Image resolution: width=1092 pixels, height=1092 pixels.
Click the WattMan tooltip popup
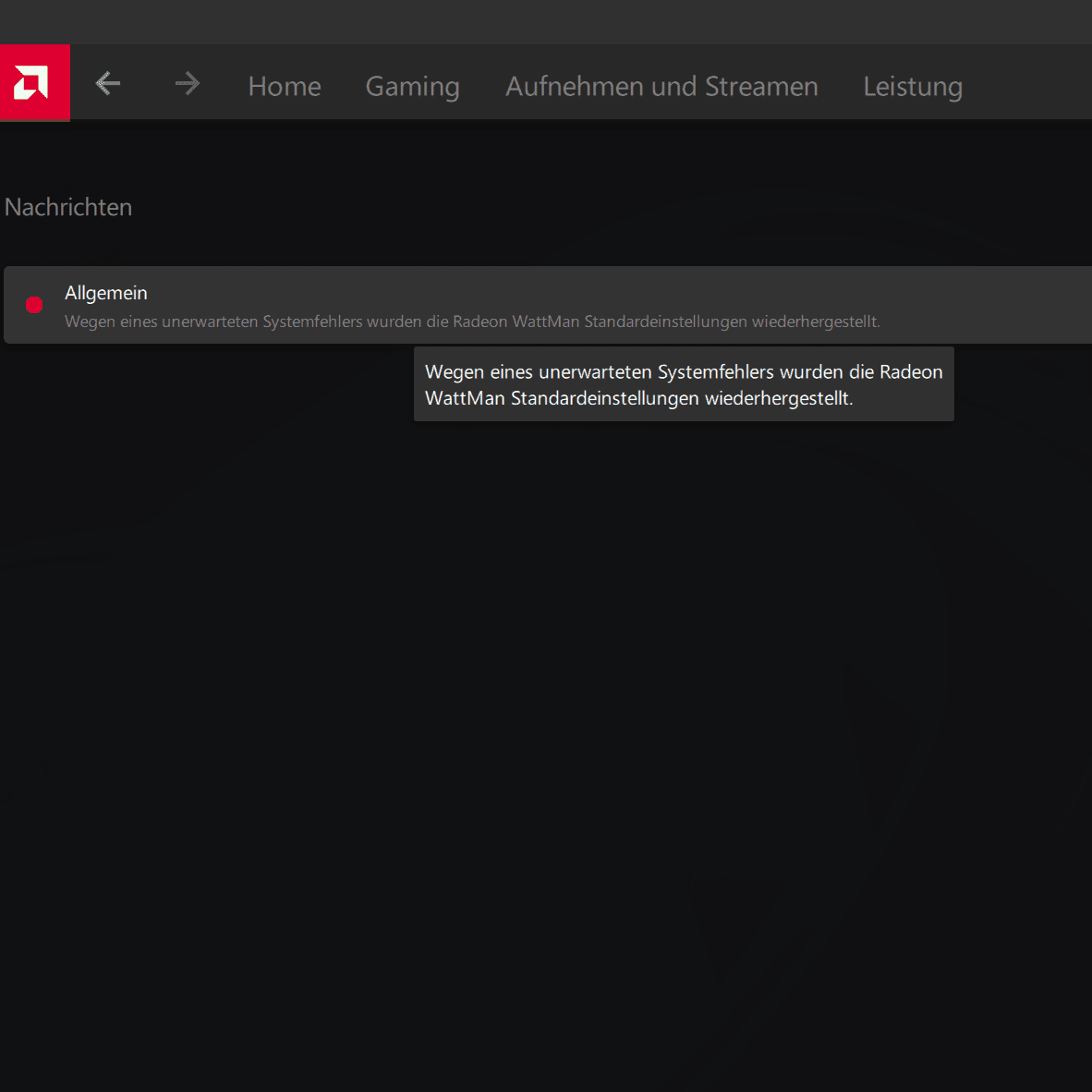(684, 384)
